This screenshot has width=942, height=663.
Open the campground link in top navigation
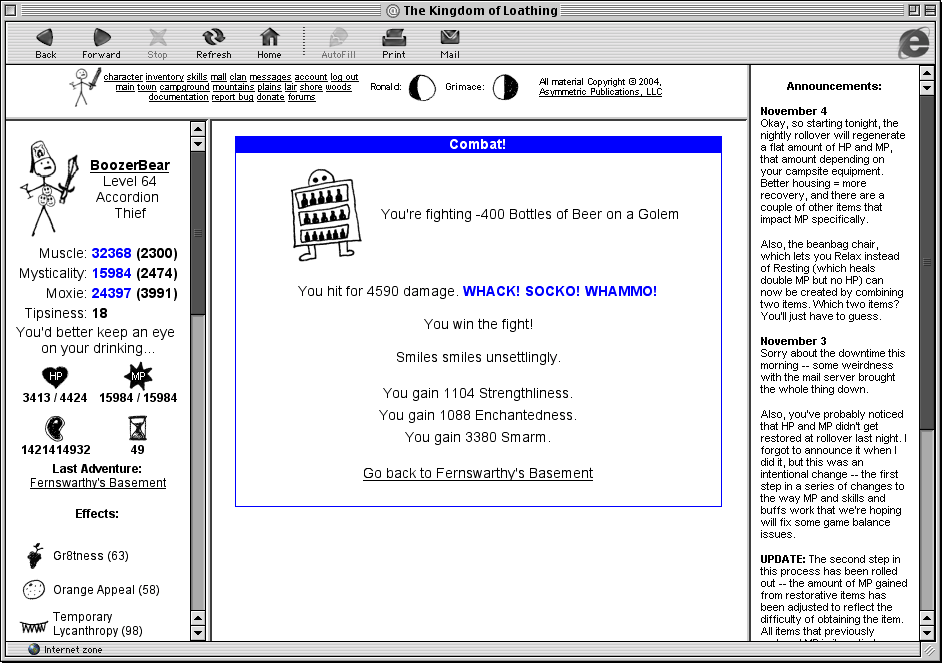[x=185, y=87]
